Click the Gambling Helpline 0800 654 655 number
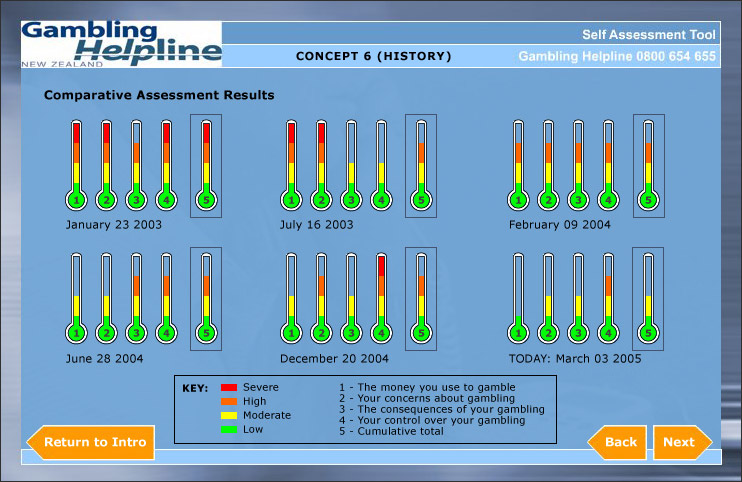The width and height of the screenshot is (742, 482). (x=617, y=57)
